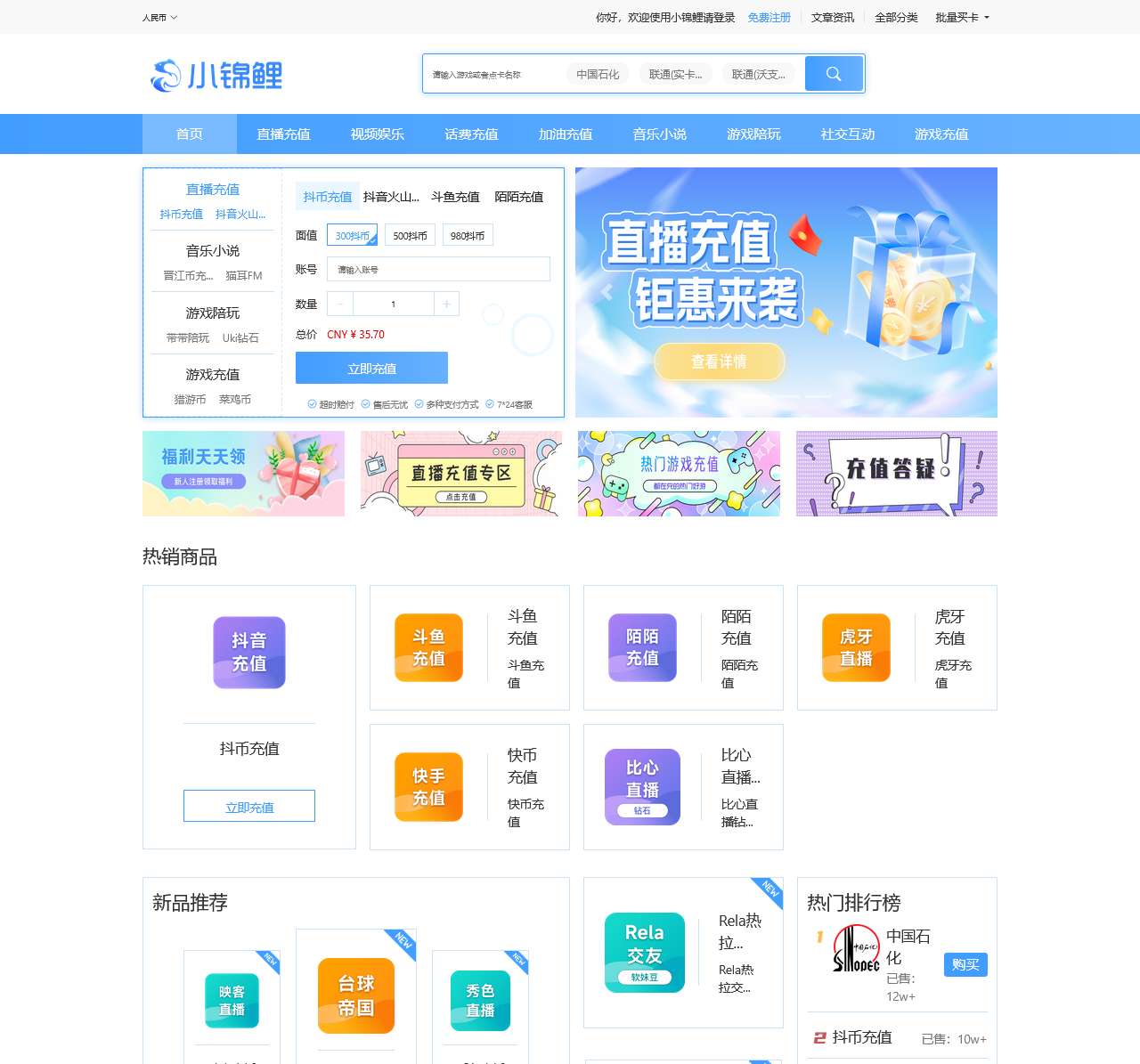Open the 台球帝国 new product icon

pos(355,995)
